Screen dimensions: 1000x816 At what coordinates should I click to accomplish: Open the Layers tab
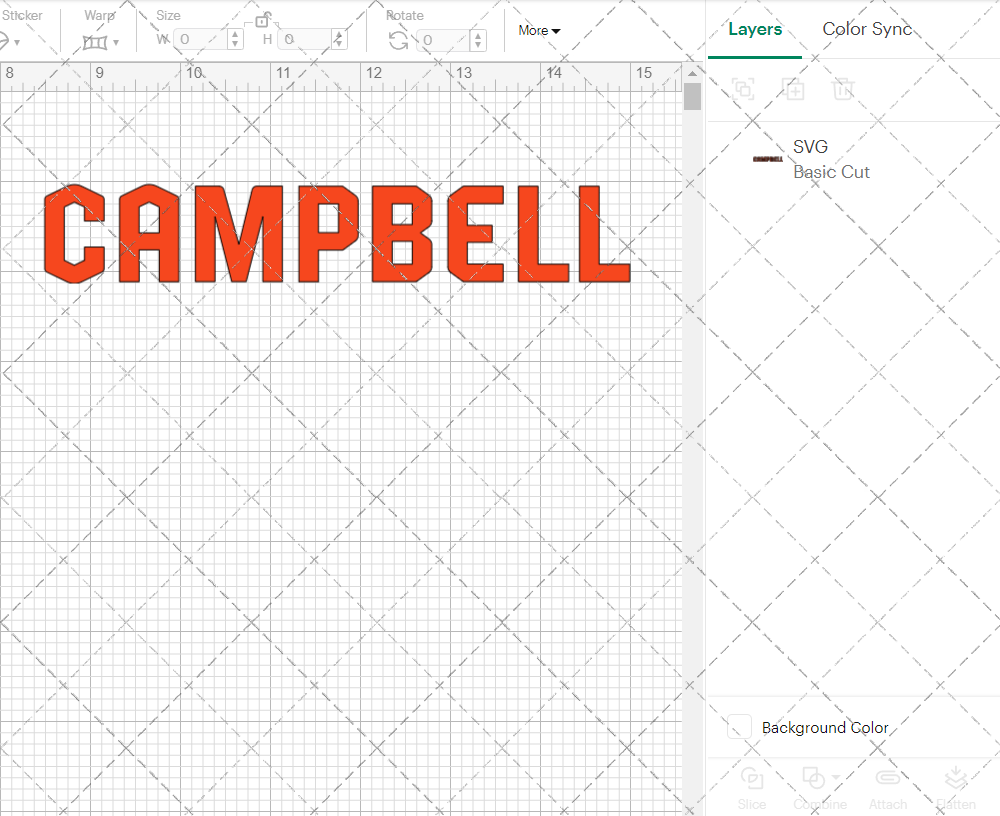point(755,29)
